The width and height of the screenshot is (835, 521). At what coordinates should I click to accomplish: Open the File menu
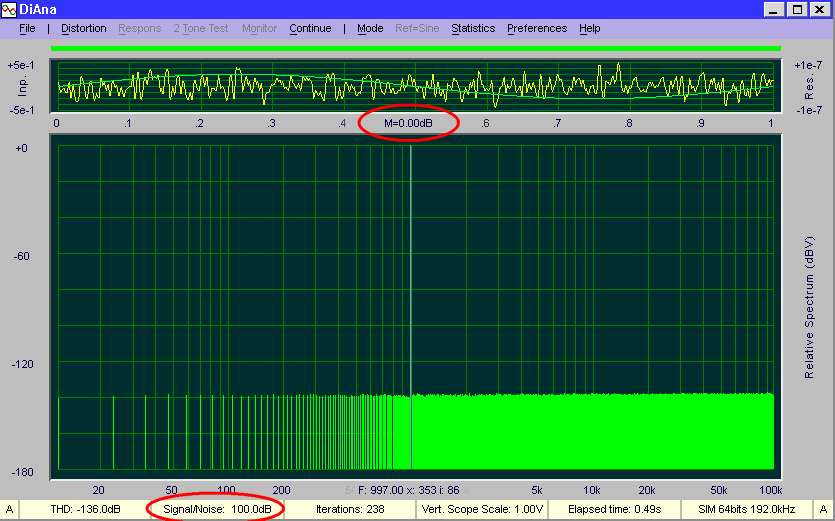[27, 29]
